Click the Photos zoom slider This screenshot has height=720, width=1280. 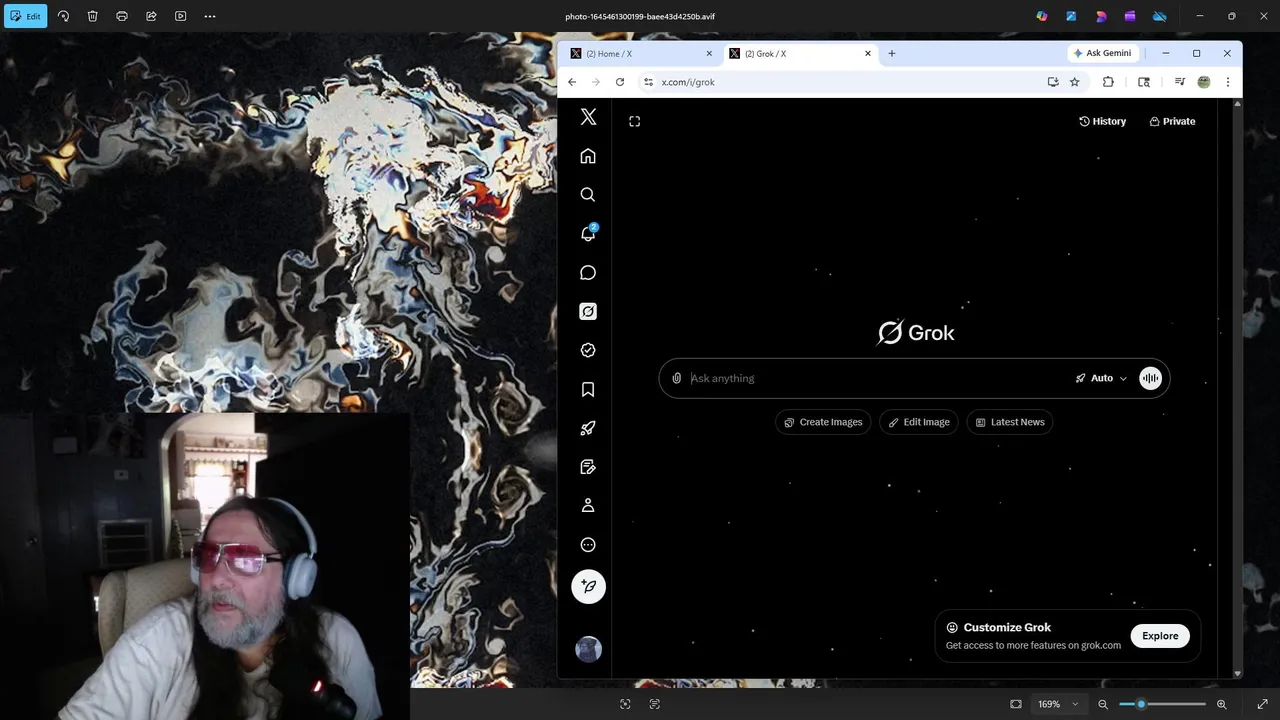pos(1162,704)
